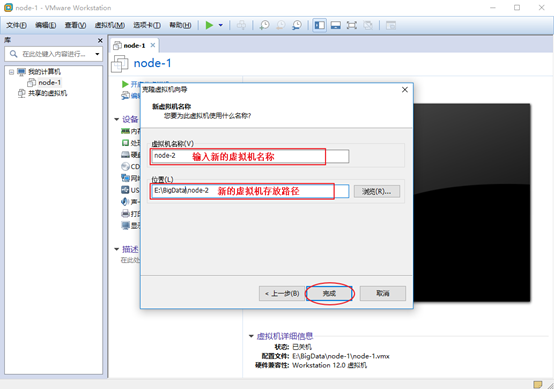The width and height of the screenshot is (554, 389).
Task: Open the library search dropdown arrow
Action: tap(97, 54)
